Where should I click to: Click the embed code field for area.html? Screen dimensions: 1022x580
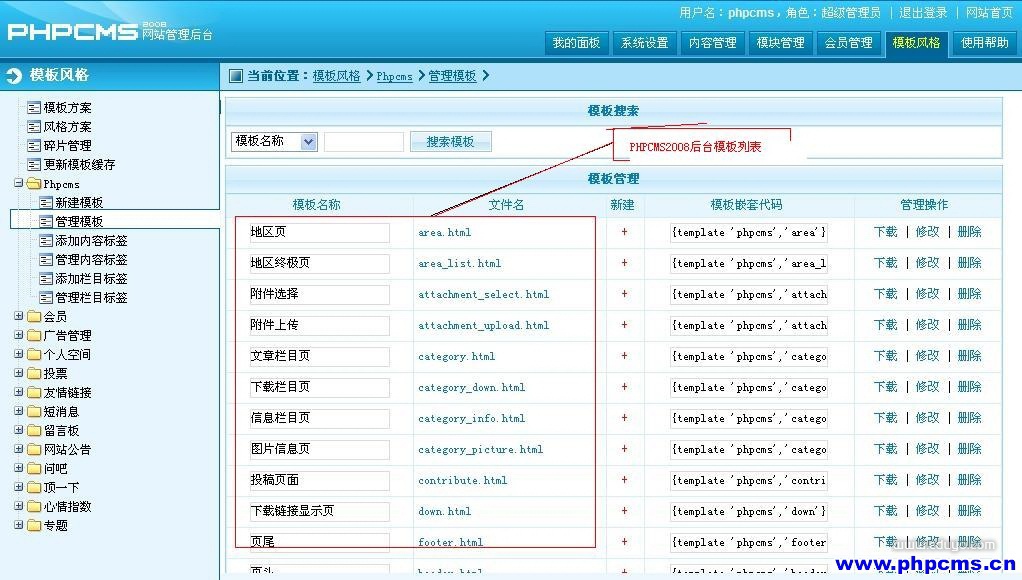click(749, 232)
